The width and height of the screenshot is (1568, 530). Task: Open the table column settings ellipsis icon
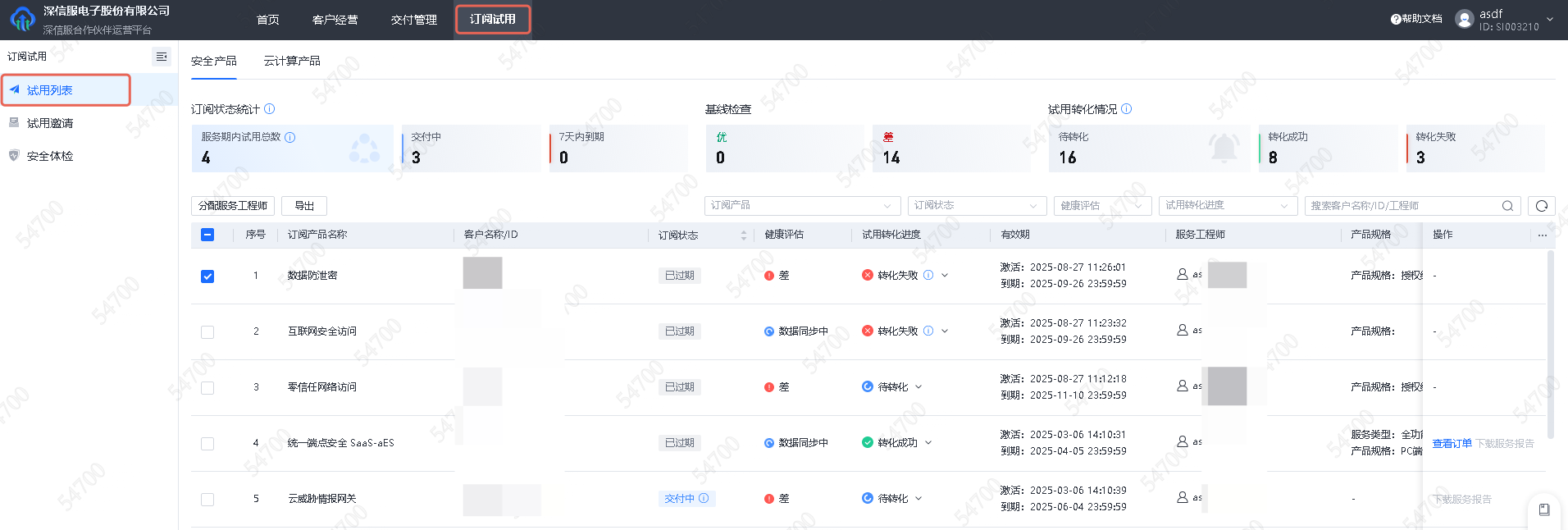1542,235
